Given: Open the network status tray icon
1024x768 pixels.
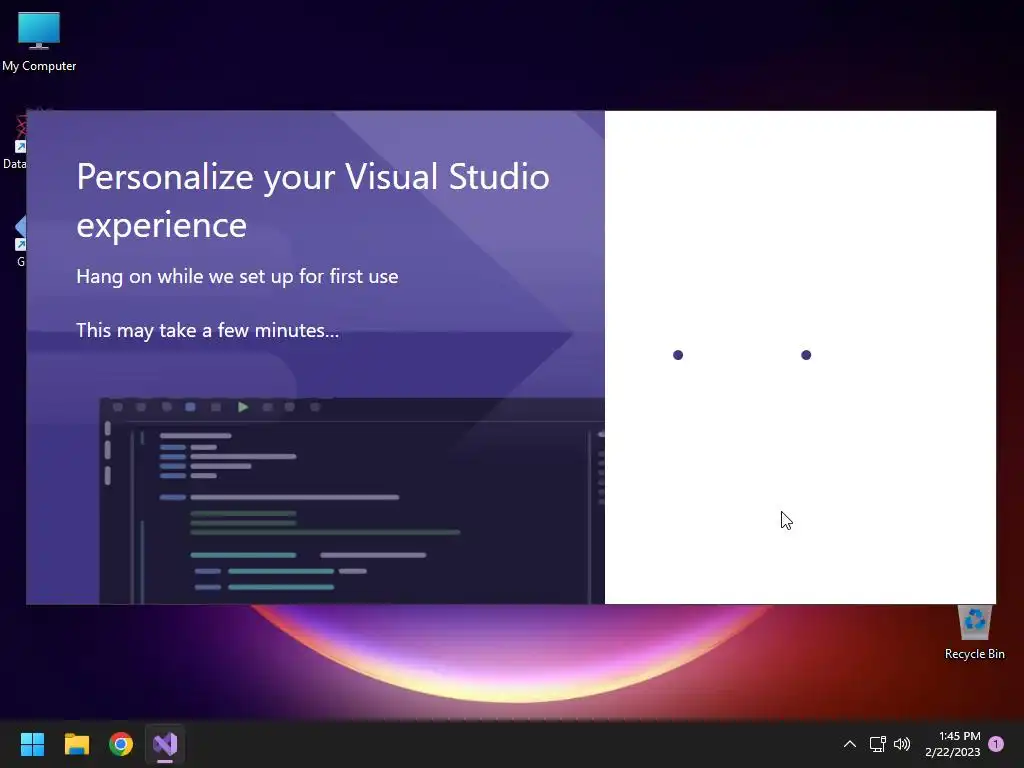Looking at the screenshot, I should point(877,744).
